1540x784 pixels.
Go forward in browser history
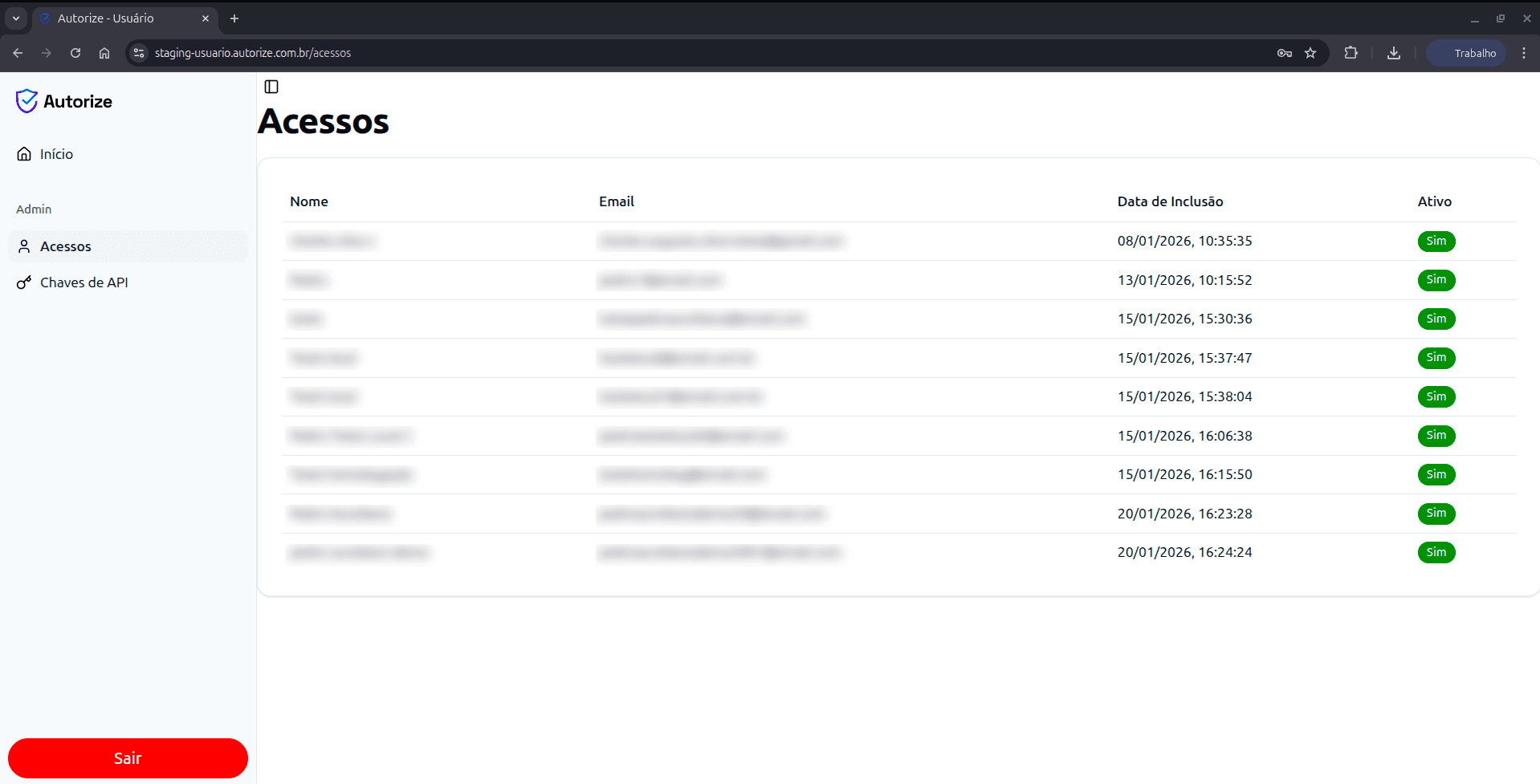coord(47,53)
